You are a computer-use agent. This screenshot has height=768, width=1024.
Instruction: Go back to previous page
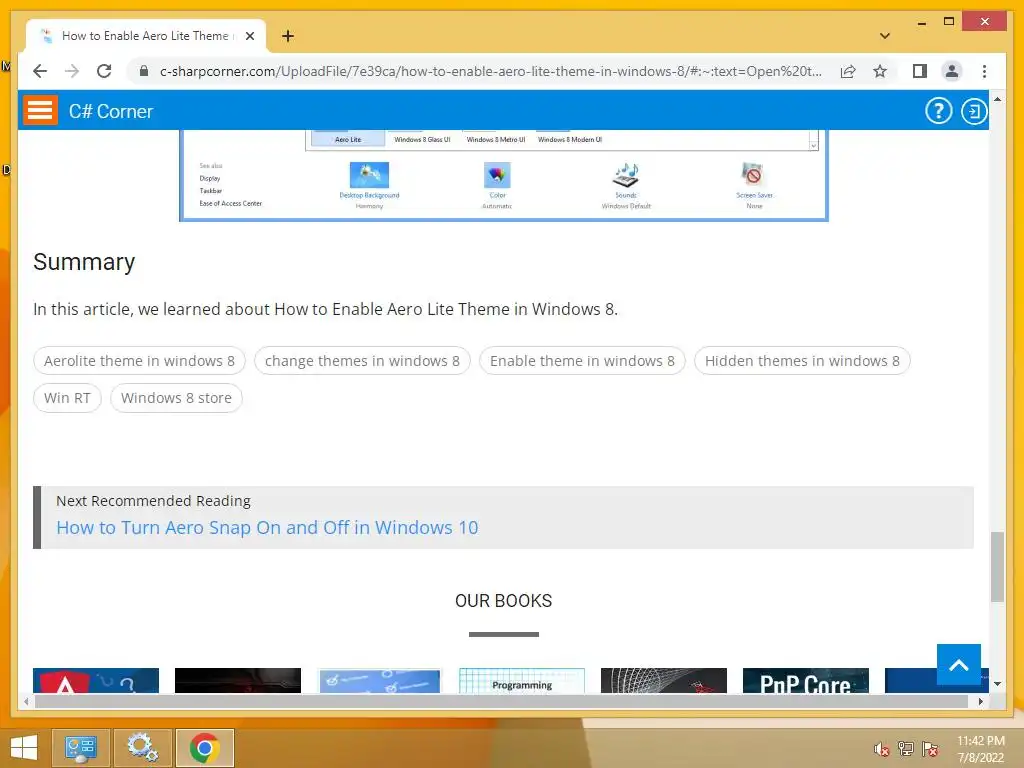tap(40, 71)
